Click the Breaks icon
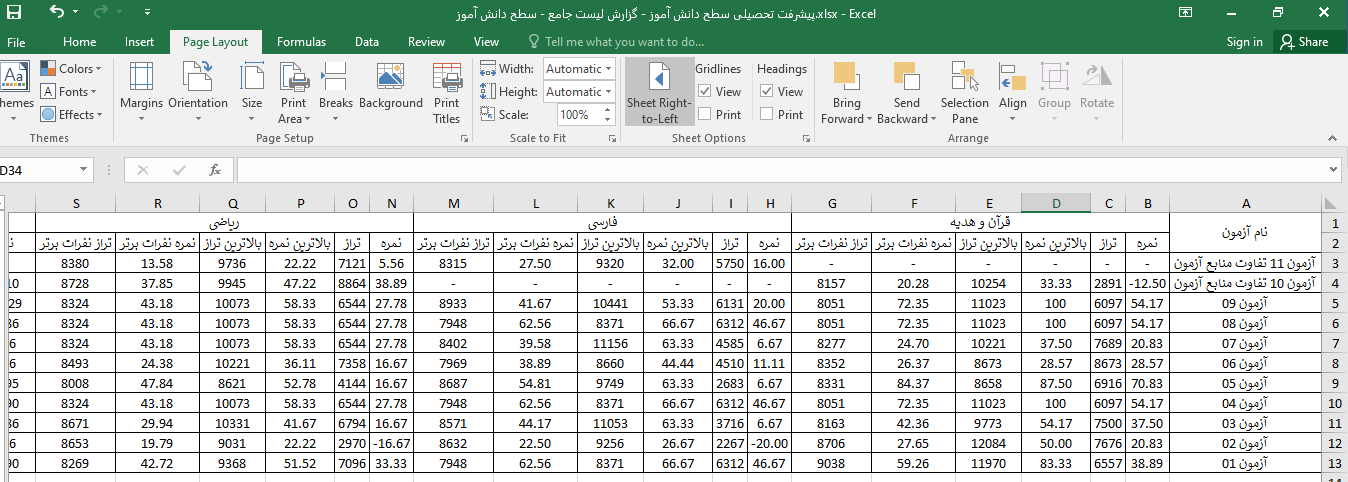 point(336,77)
